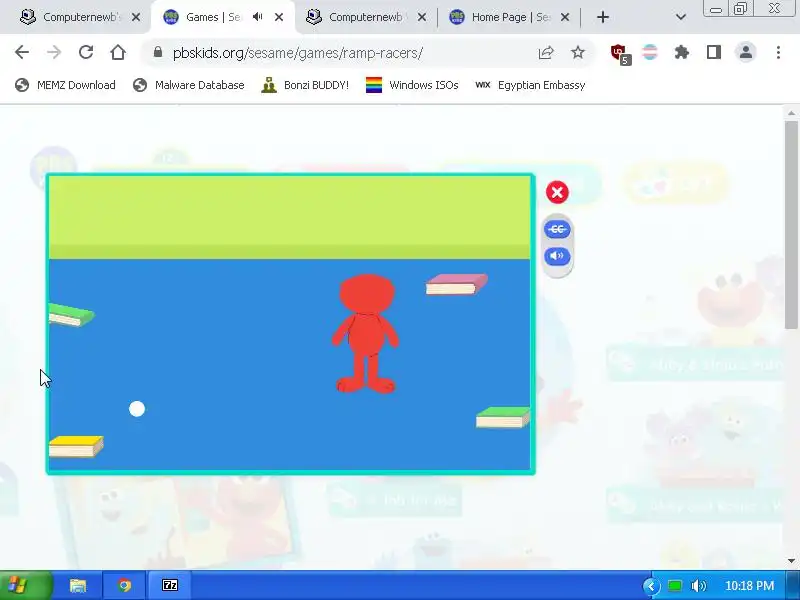
Task: Click the page vertical scrollbar thumb
Action: tap(791, 224)
